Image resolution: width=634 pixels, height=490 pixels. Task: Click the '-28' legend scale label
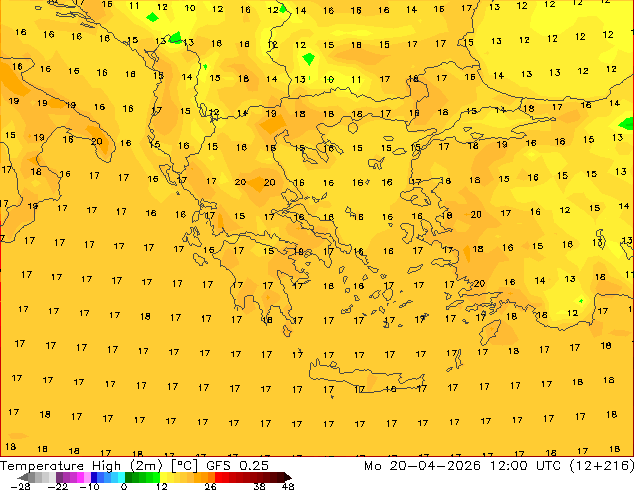pyautogui.click(x=20, y=486)
